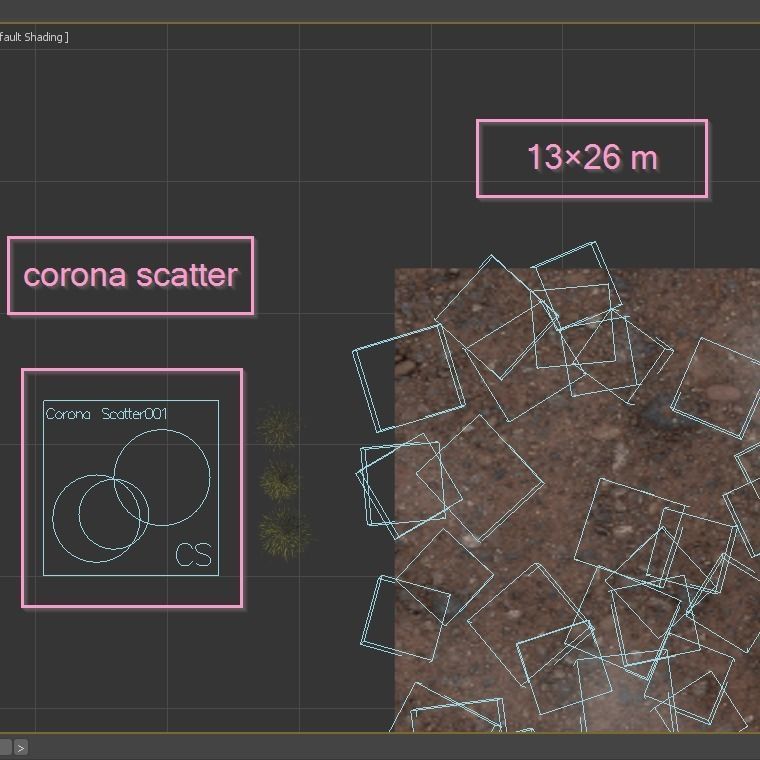Click the CS logo inside the scatter helper
The height and width of the screenshot is (760, 760).
pos(193,555)
